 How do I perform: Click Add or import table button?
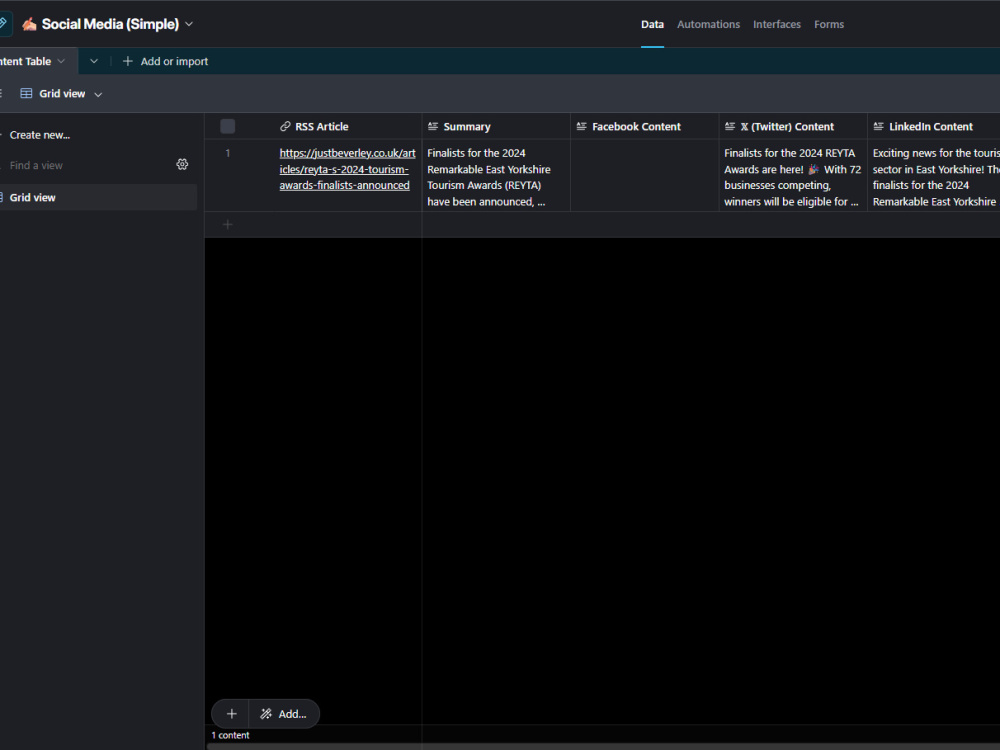[x=165, y=61]
